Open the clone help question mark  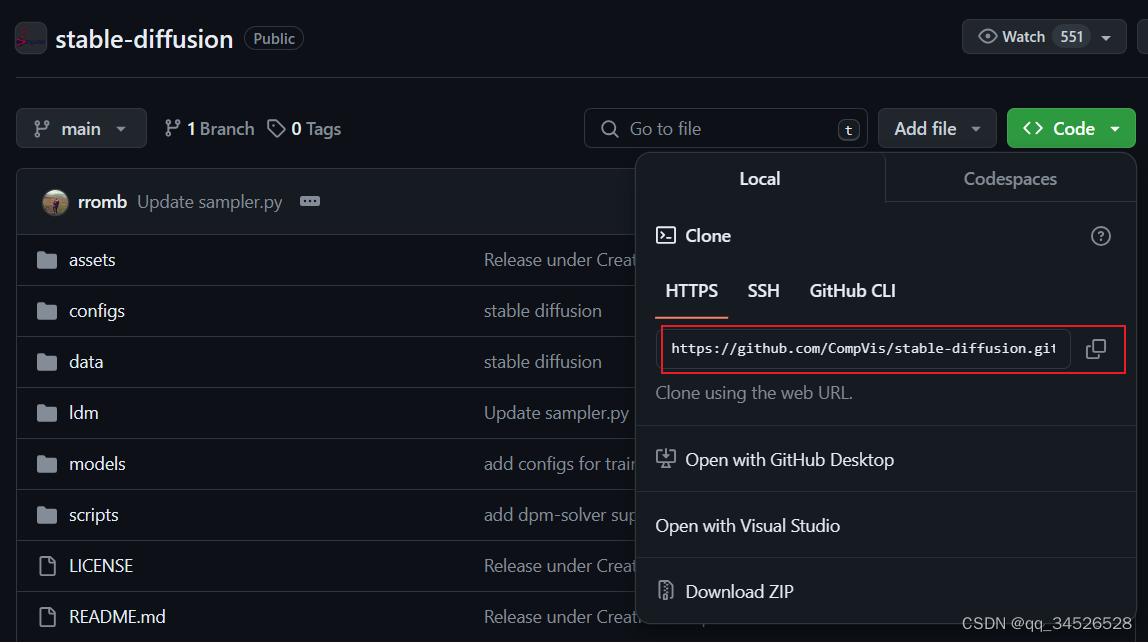pyautogui.click(x=1101, y=236)
